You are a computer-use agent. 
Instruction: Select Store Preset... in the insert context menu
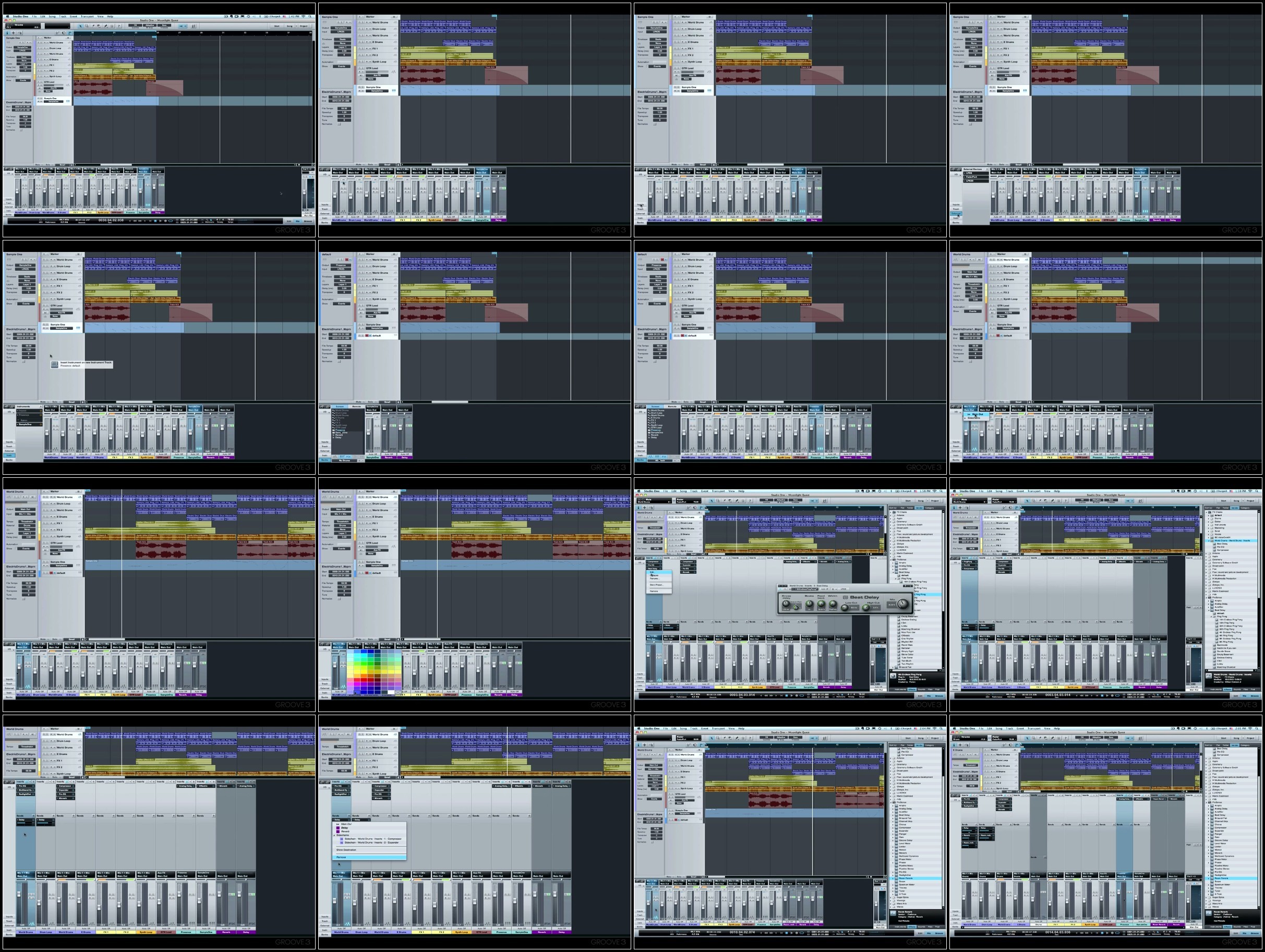(657, 585)
